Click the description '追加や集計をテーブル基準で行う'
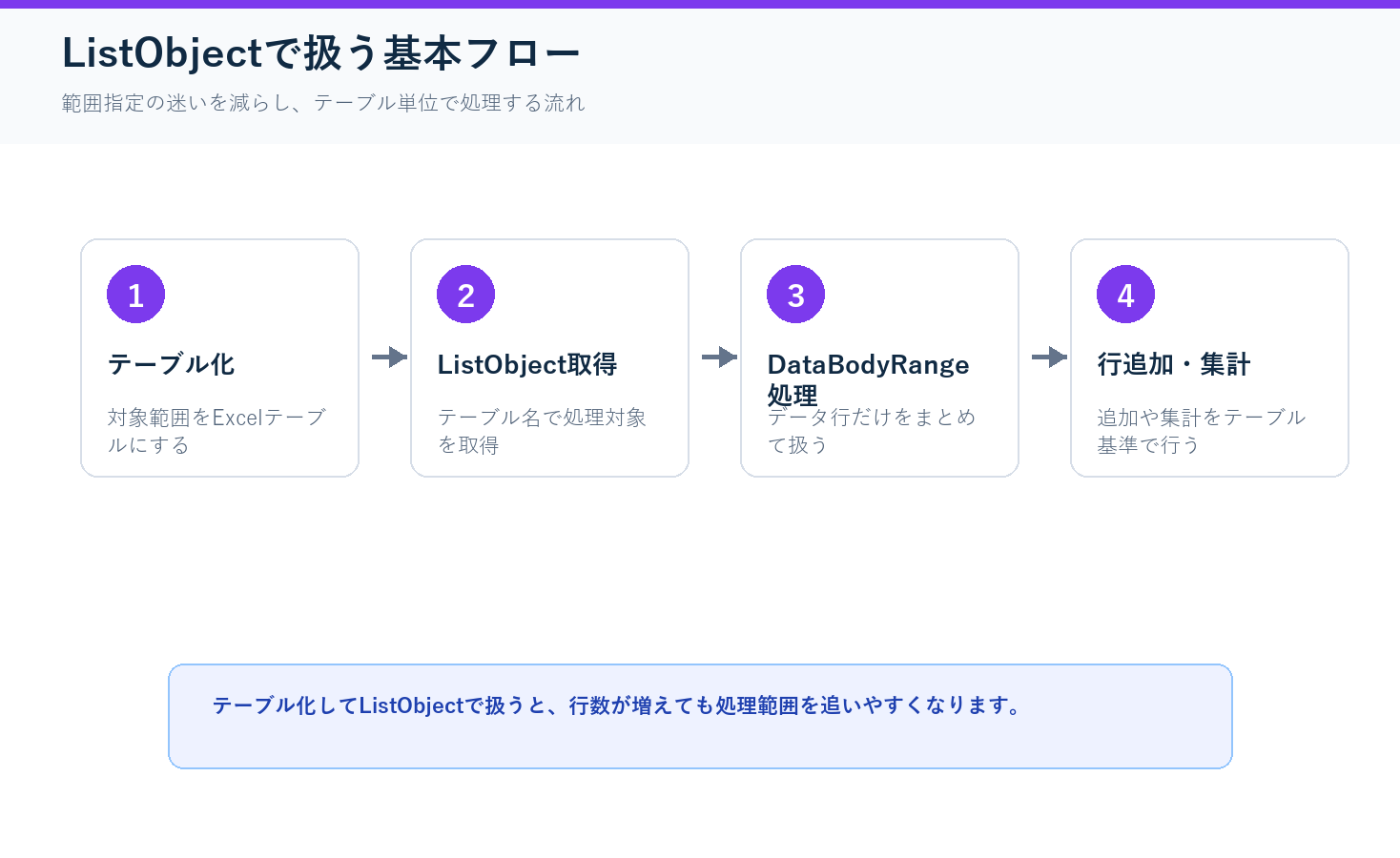The width and height of the screenshot is (1400, 858). (x=1202, y=431)
